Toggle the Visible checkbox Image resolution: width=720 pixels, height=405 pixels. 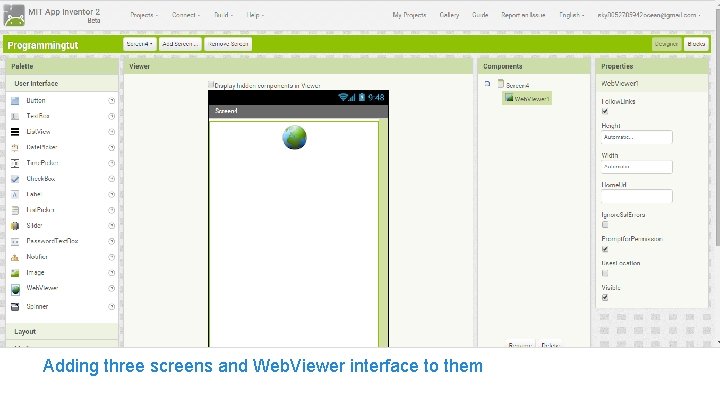pos(605,298)
